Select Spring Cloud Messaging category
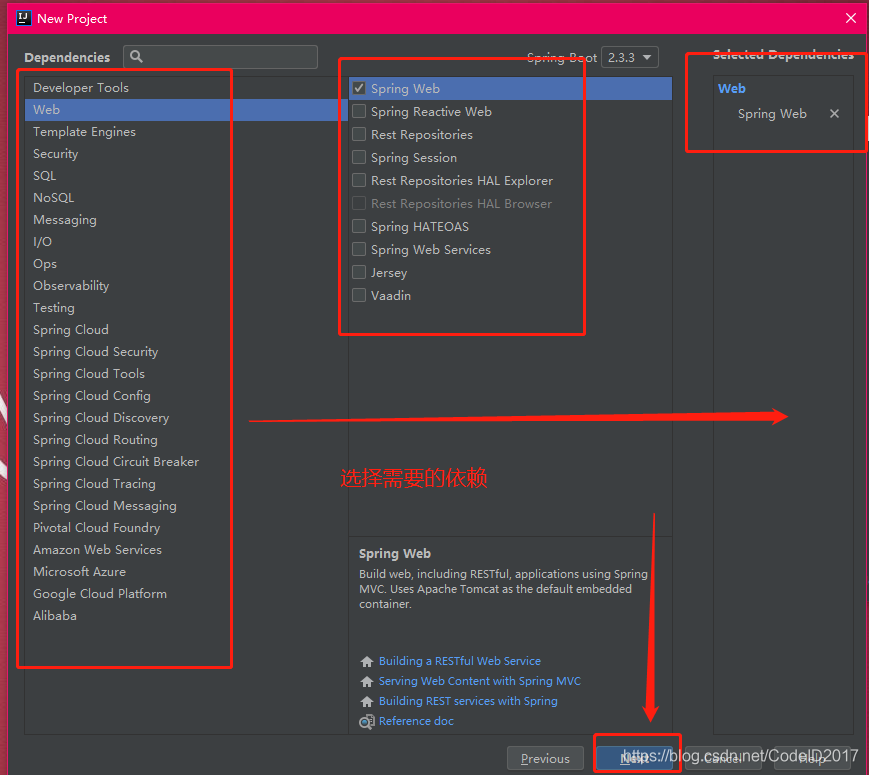The width and height of the screenshot is (869, 775). click(186, 506)
